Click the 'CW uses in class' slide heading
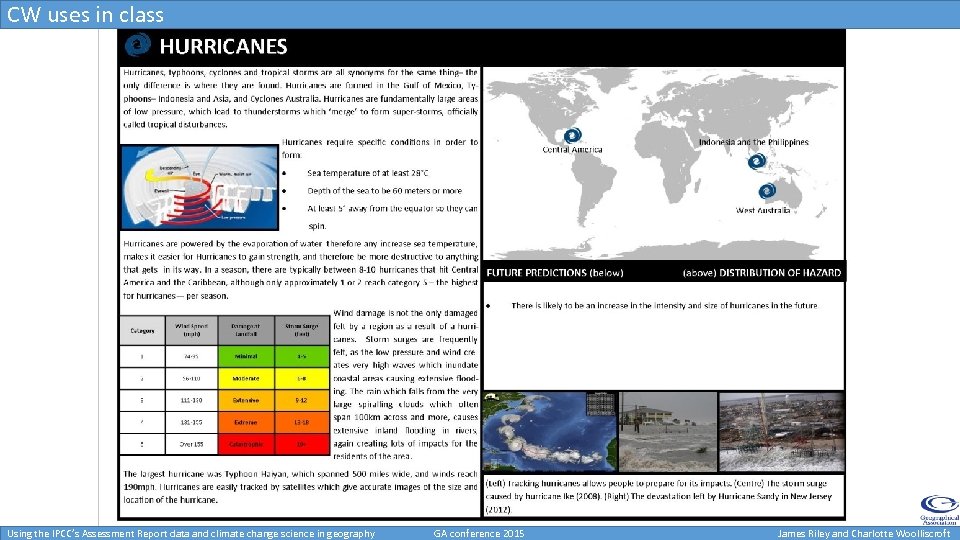The image size is (960, 540). (85, 14)
